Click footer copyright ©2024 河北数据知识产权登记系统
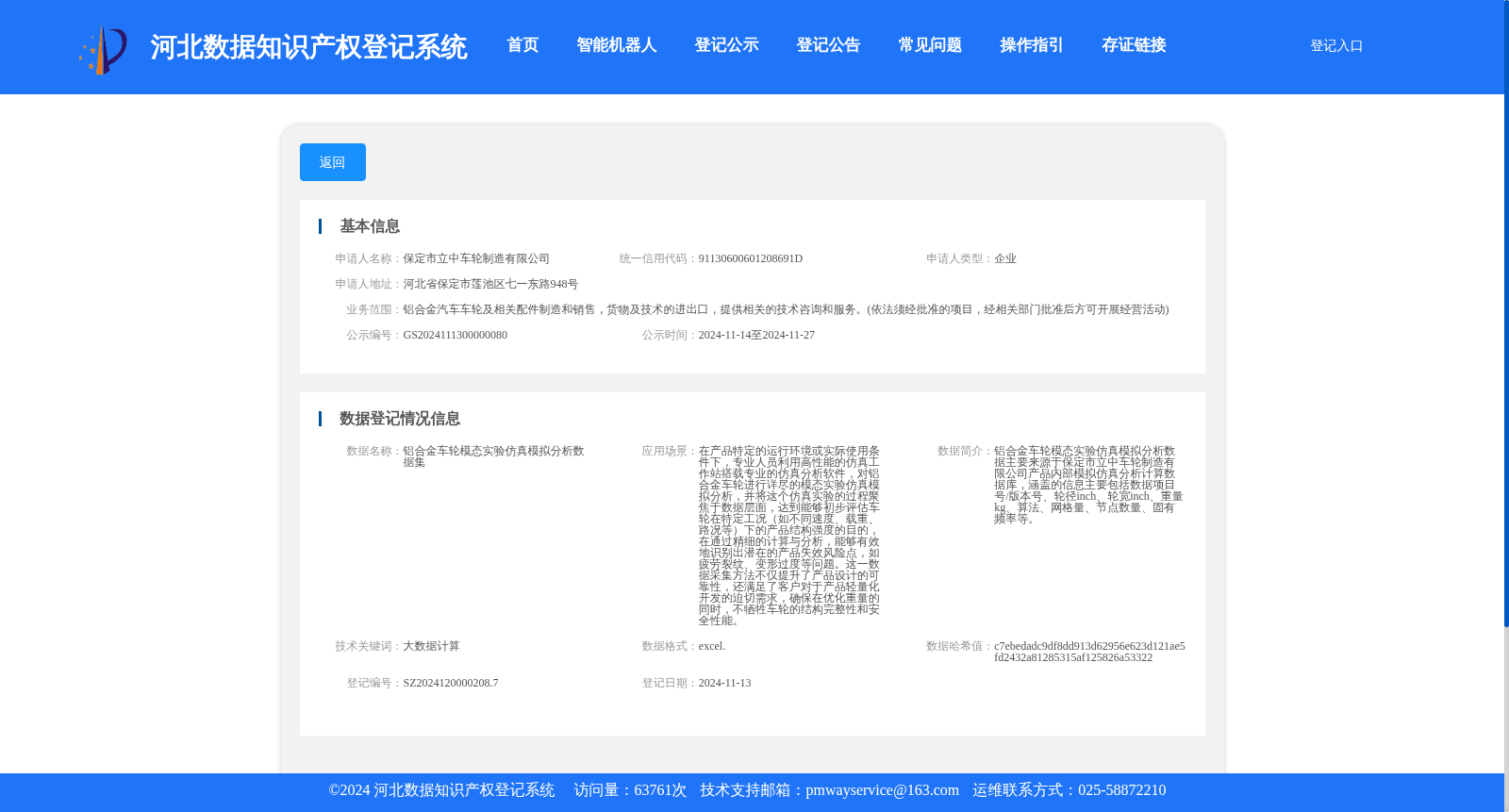1509x812 pixels. pyautogui.click(x=441, y=790)
